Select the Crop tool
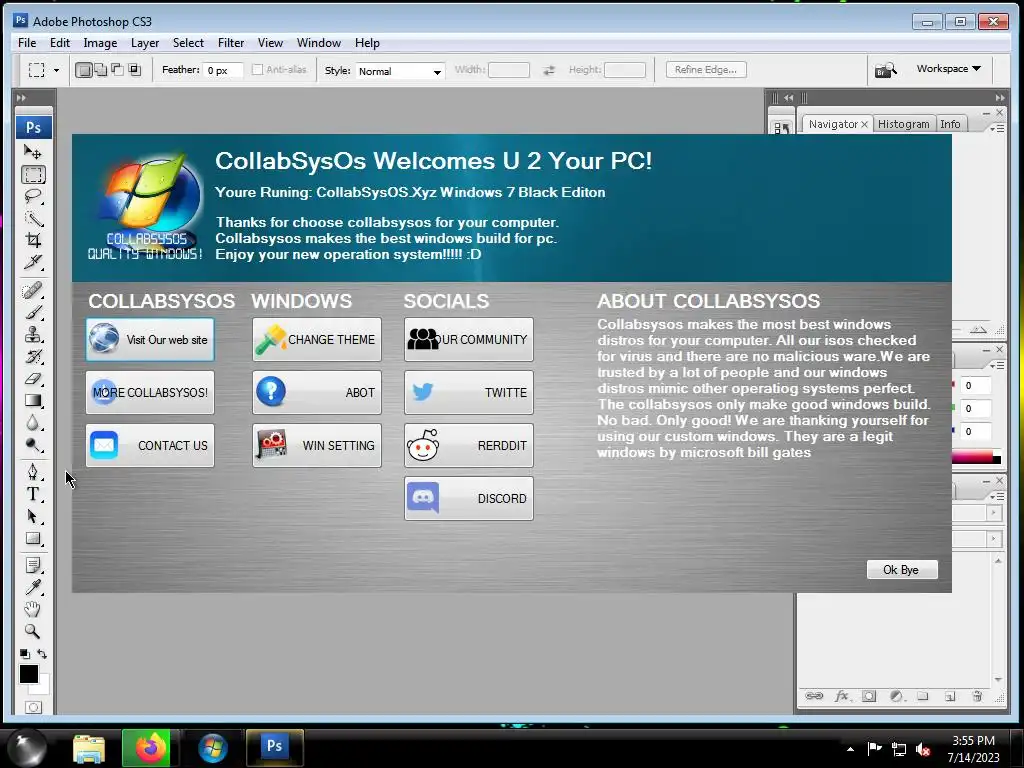 coord(33,240)
